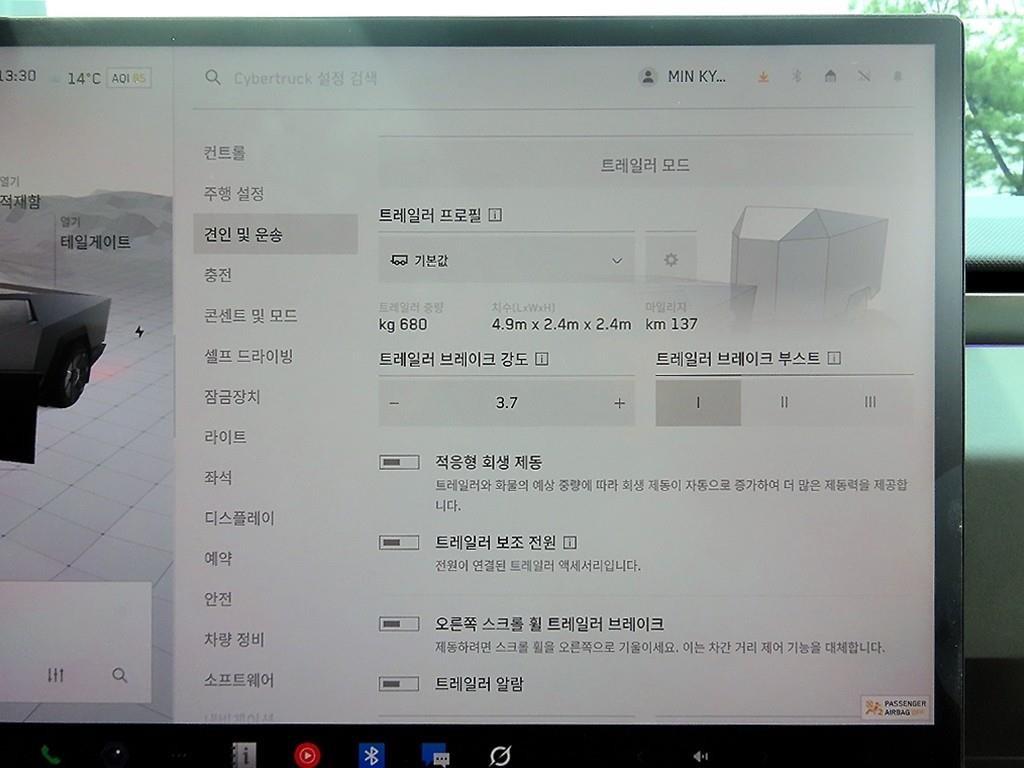The height and width of the screenshot is (768, 1024).
Task: Select 견인 및 운송 category
Action: 276,234
